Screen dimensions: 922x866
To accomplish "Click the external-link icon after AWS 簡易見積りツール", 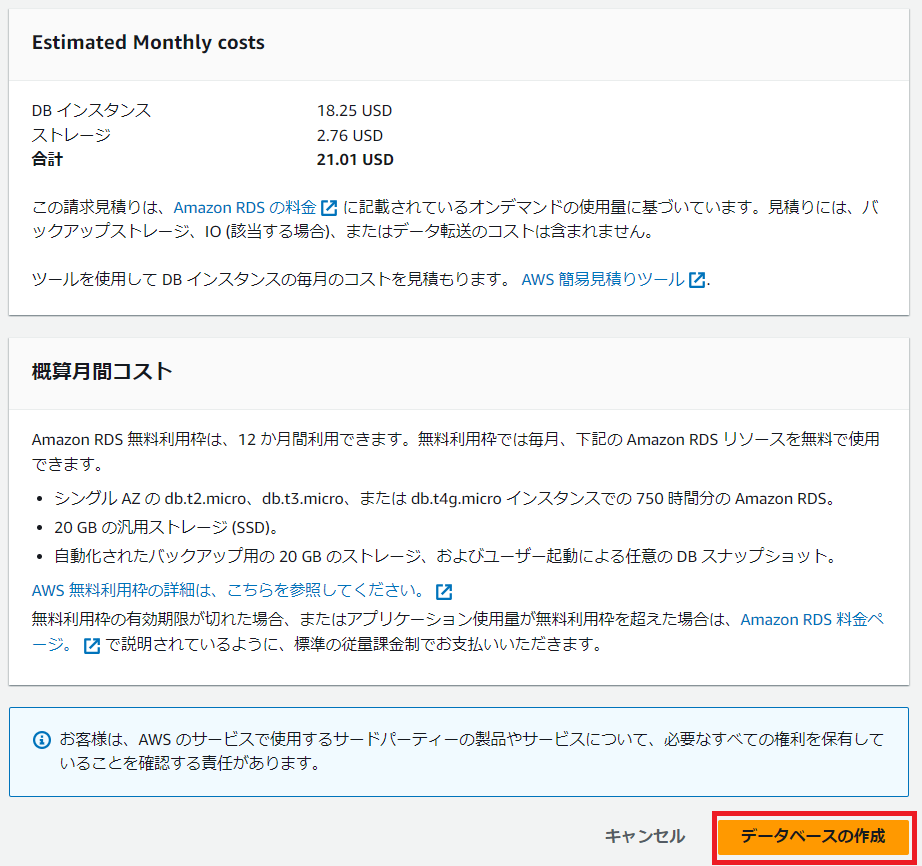I will point(697,280).
